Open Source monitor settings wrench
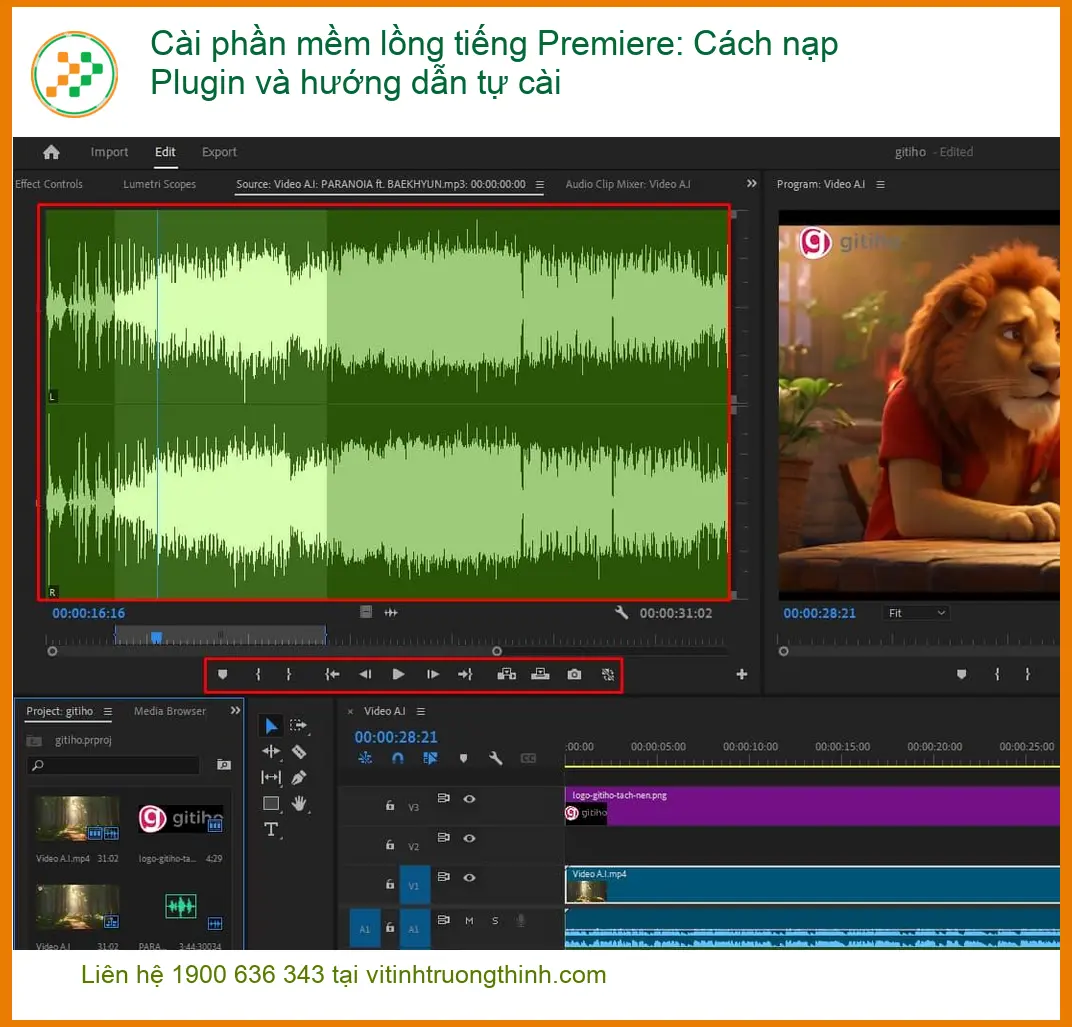1072x1027 pixels. tap(621, 613)
